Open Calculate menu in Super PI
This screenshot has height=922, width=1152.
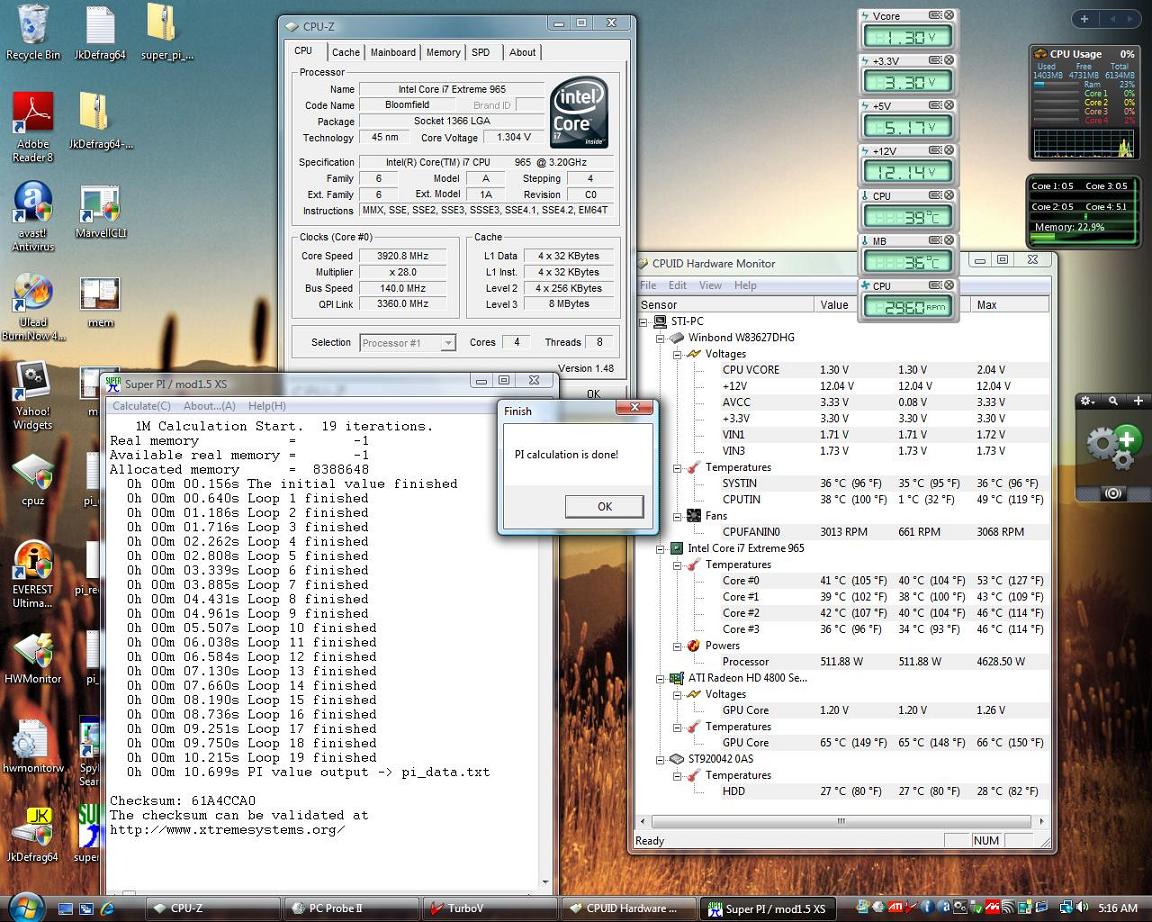point(141,406)
